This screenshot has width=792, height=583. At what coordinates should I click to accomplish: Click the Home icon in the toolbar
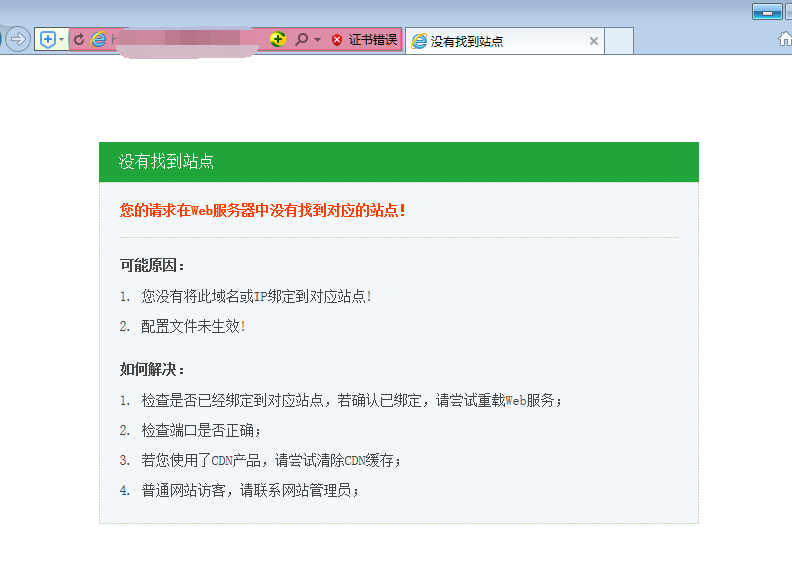tap(785, 39)
